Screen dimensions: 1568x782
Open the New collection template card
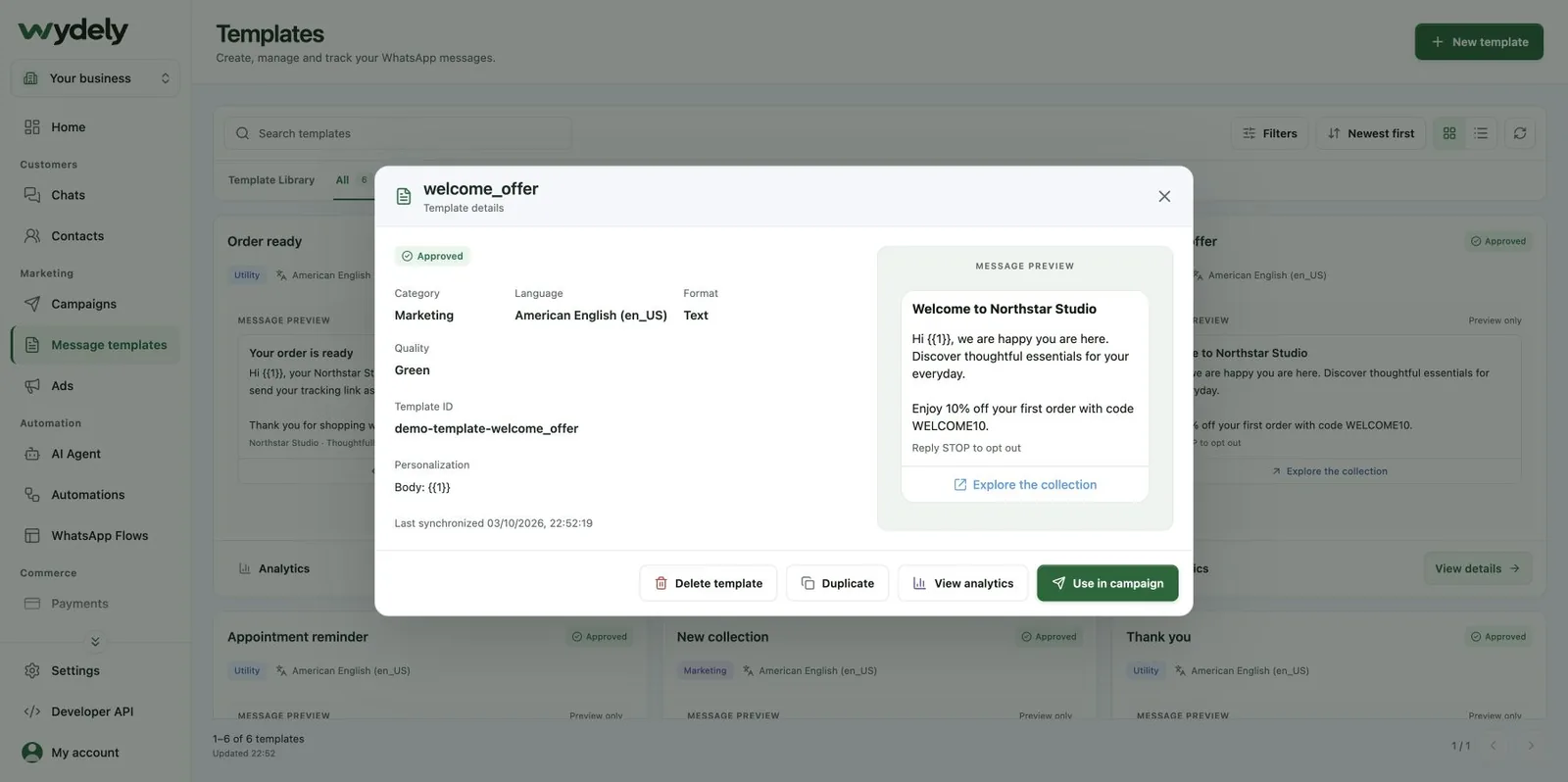click(x=878, y=666)
